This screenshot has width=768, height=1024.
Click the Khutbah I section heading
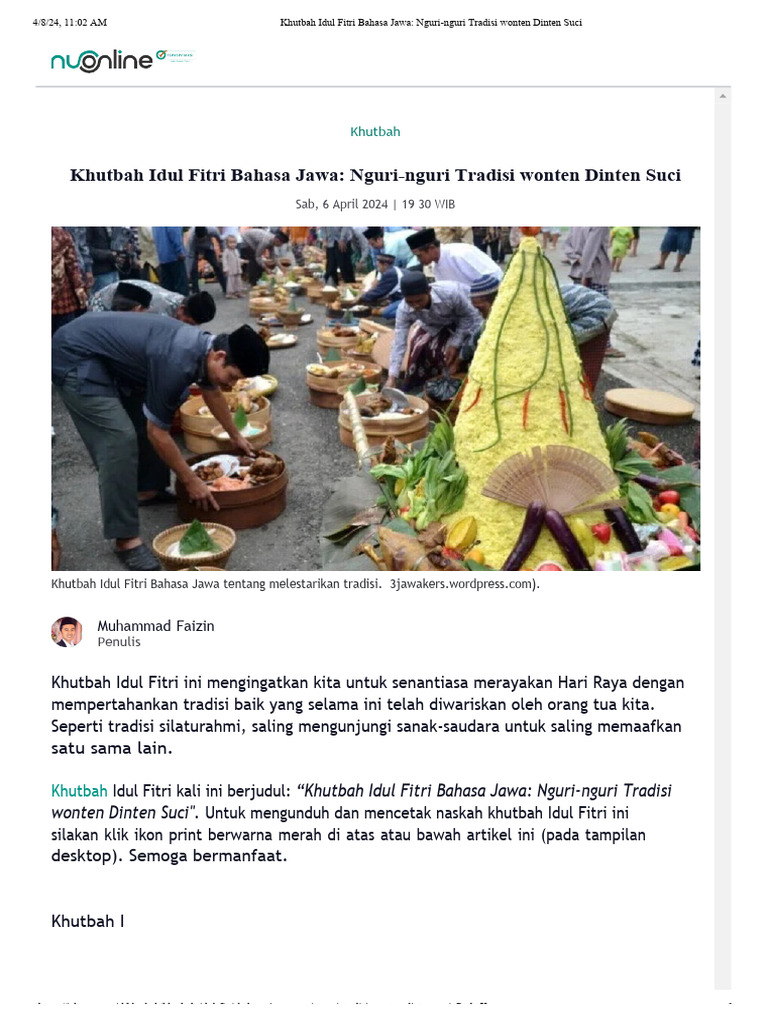click(88, 921)
